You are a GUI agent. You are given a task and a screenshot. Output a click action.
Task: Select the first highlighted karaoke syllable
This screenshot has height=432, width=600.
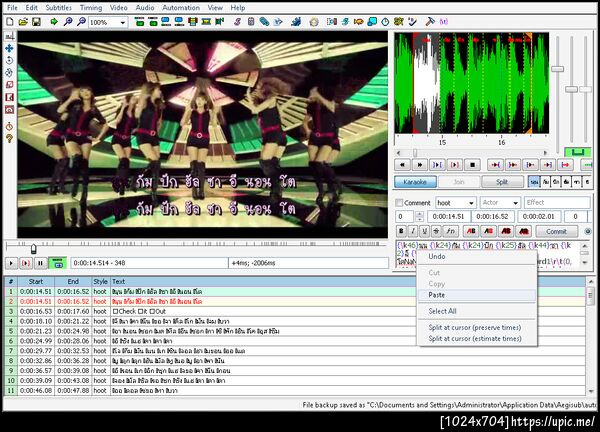pyautogui.click(x=534, y=182)
